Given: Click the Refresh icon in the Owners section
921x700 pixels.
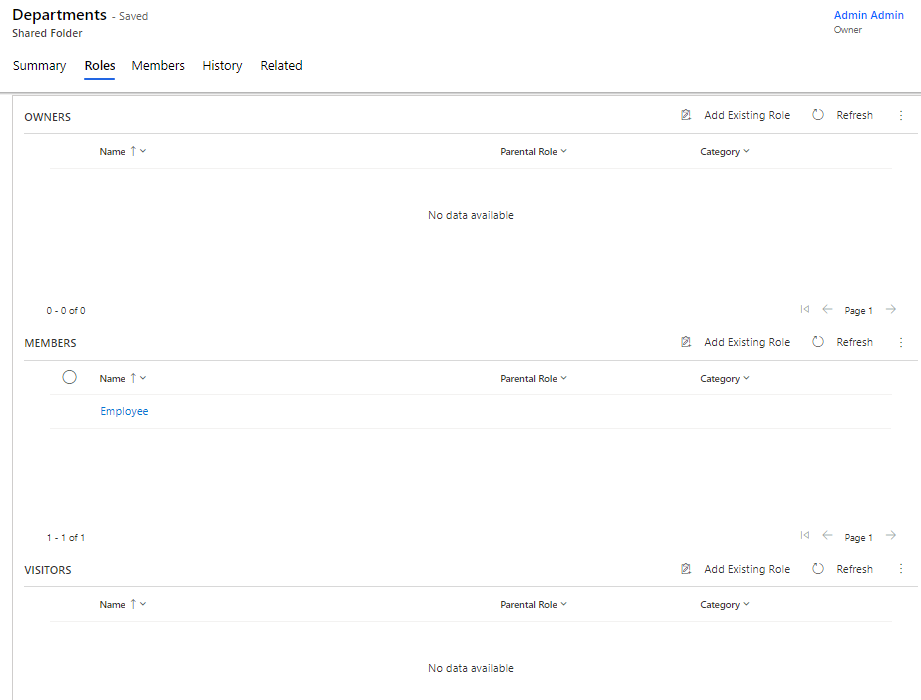Looking at the screenshot, I should pos(818,116).
